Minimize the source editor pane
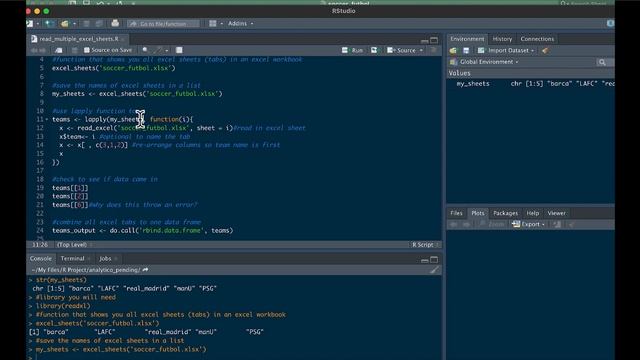Viewport: 640px width, 360px height. click(x=424, y=40)
